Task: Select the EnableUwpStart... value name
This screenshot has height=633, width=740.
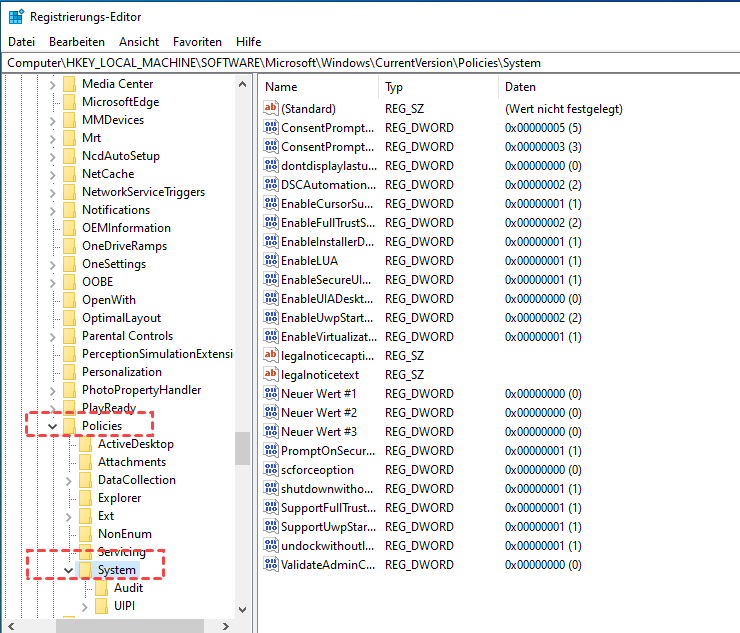Action: (327, 318)
